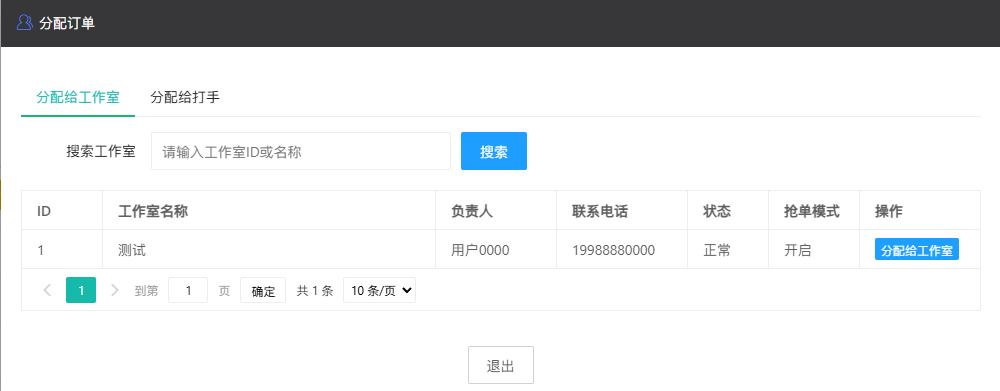Screen dimensions: 1000x391
Task: Click the 退出 button
Action: click(501, 365)
